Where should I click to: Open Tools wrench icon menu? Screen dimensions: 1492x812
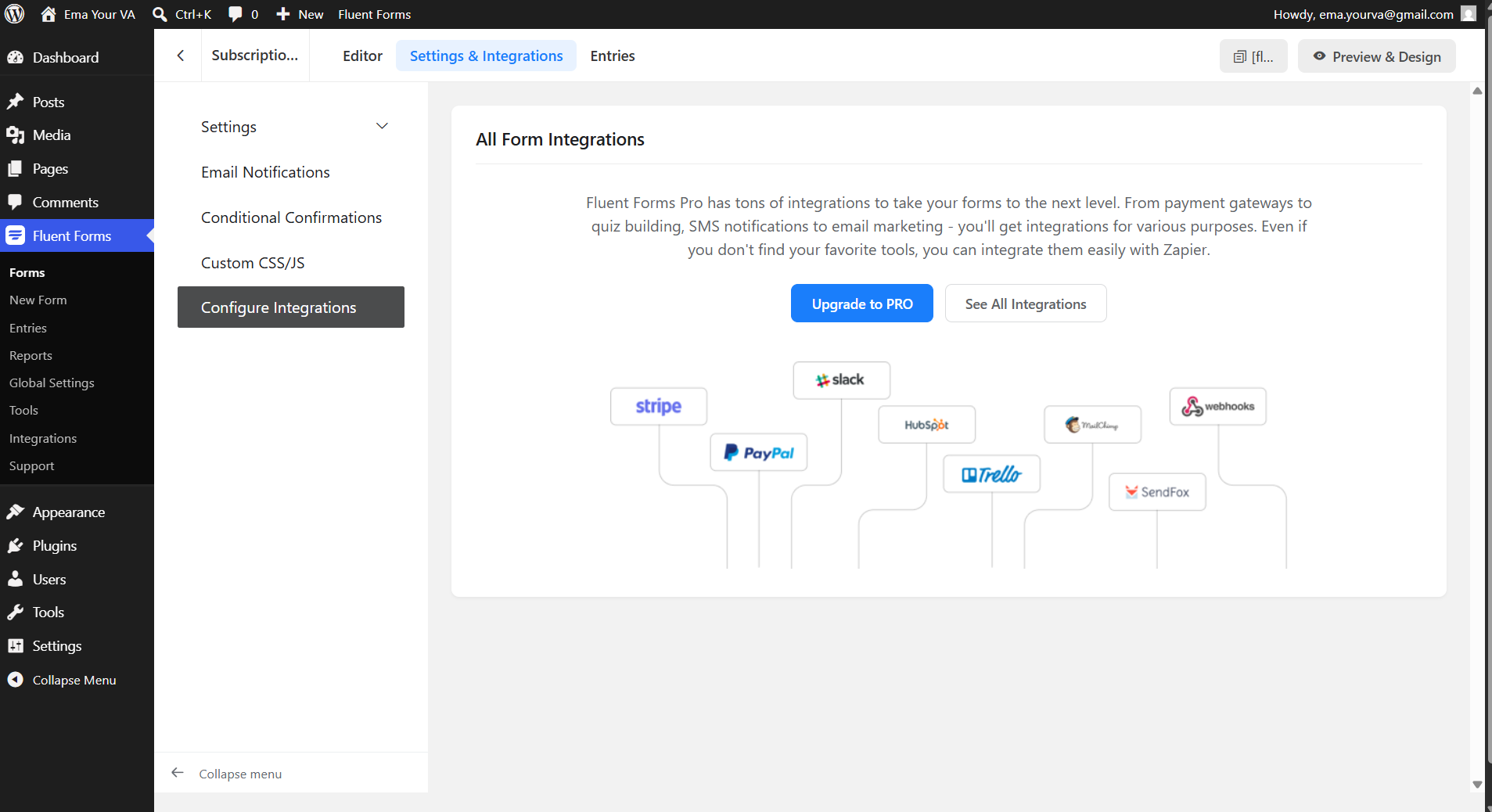tap(15, 613)
